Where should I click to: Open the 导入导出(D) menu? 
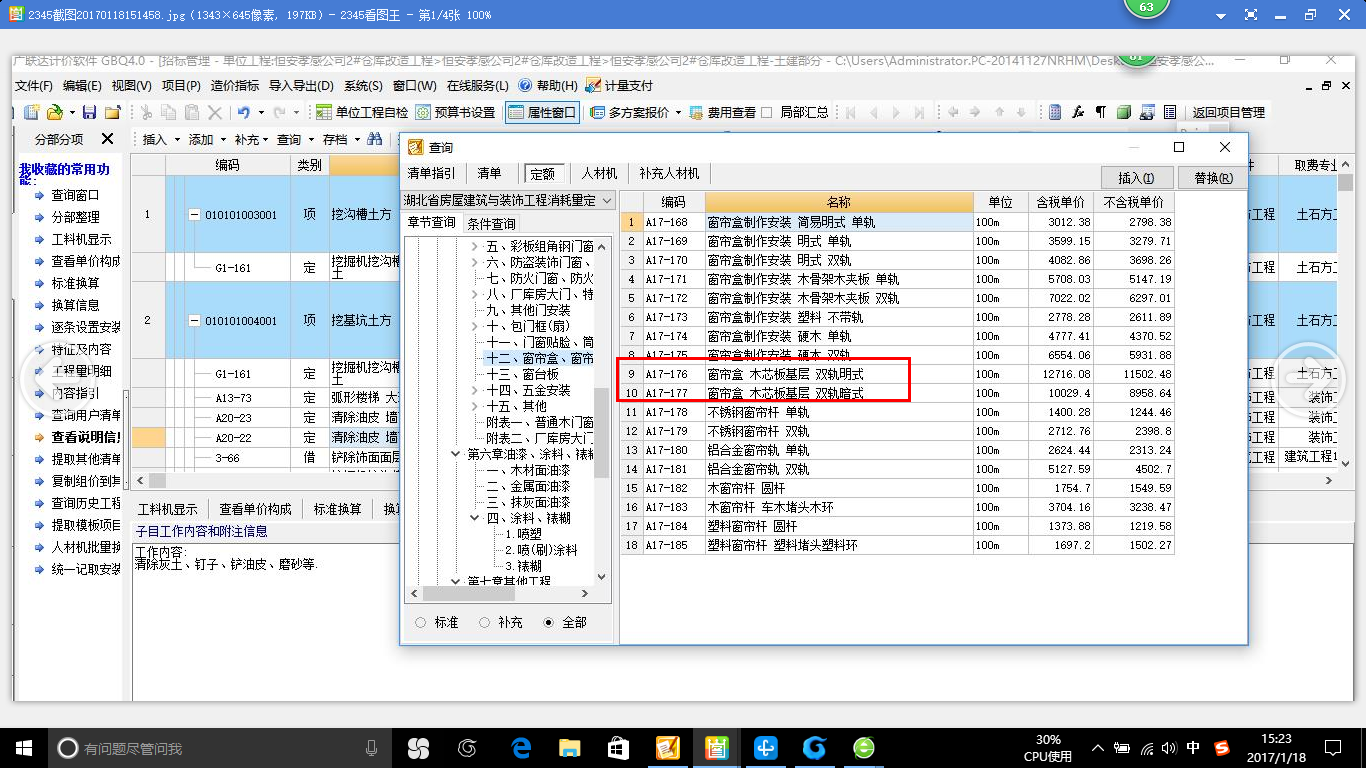click(301, 86)
